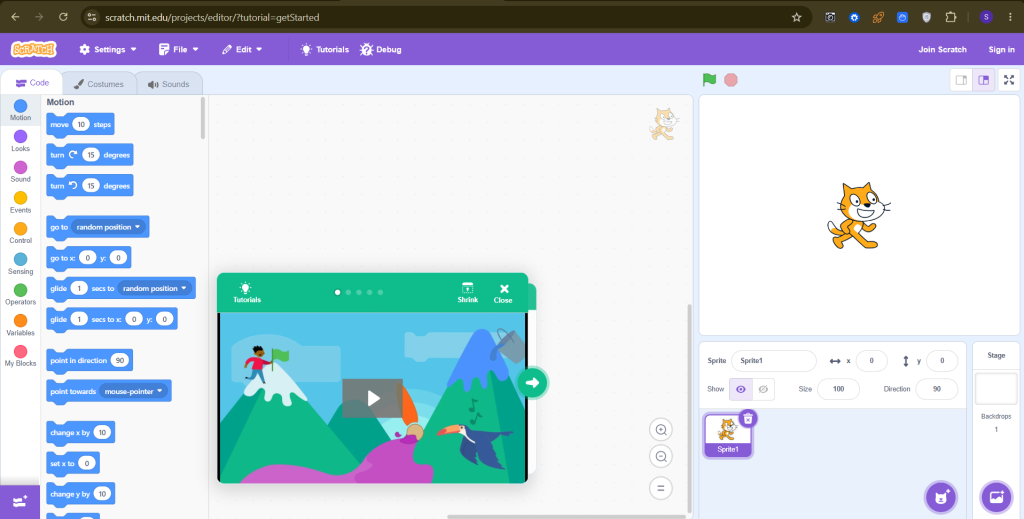Click the browser address bar URL

212,18
